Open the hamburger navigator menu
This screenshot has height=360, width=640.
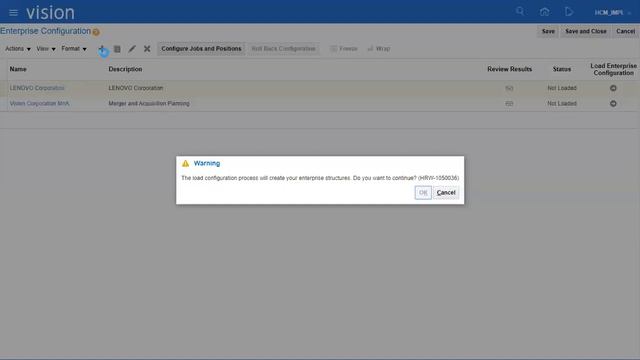(13, 13)
